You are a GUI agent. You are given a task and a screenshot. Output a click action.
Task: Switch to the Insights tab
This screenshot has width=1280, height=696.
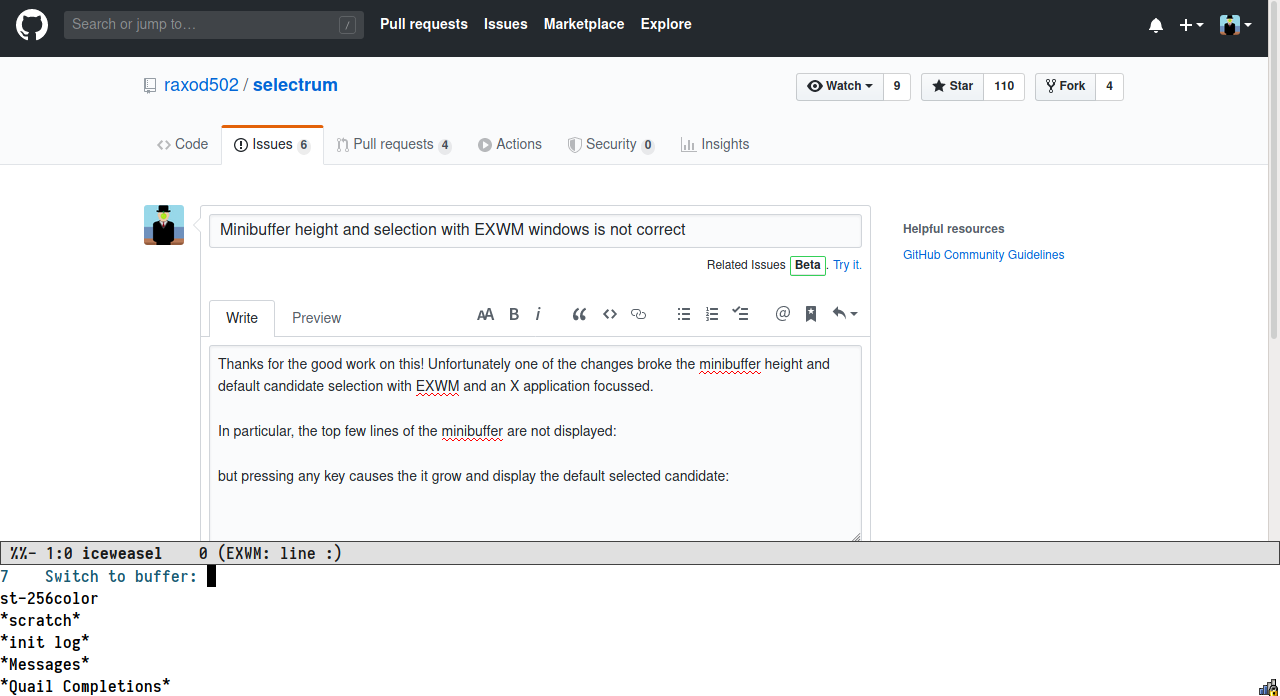(x=715, y=144)
